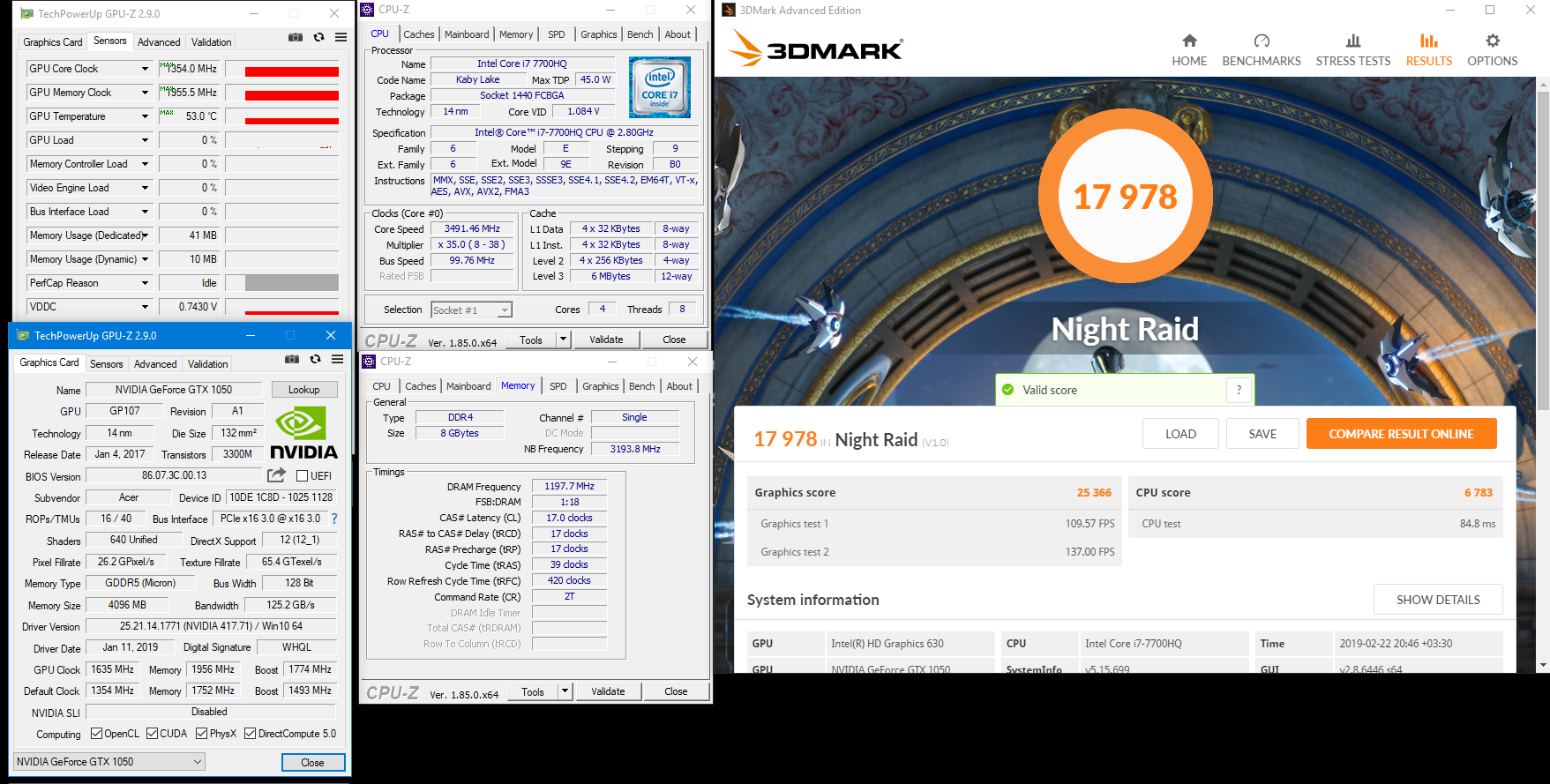1550x784 pixels.
Task: Switch to Advanced tab in GPU-Z Sensors window
Action: click(159, 41)
